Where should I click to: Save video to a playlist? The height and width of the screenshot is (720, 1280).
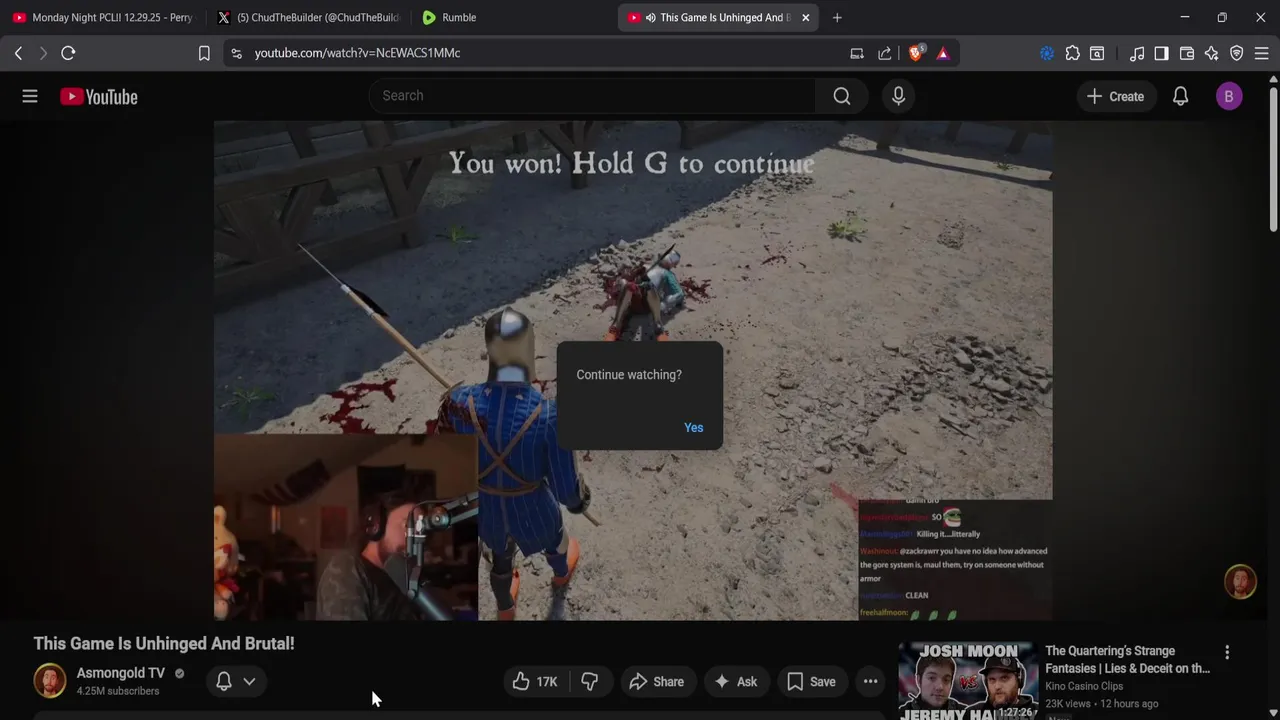click(811, 682)
